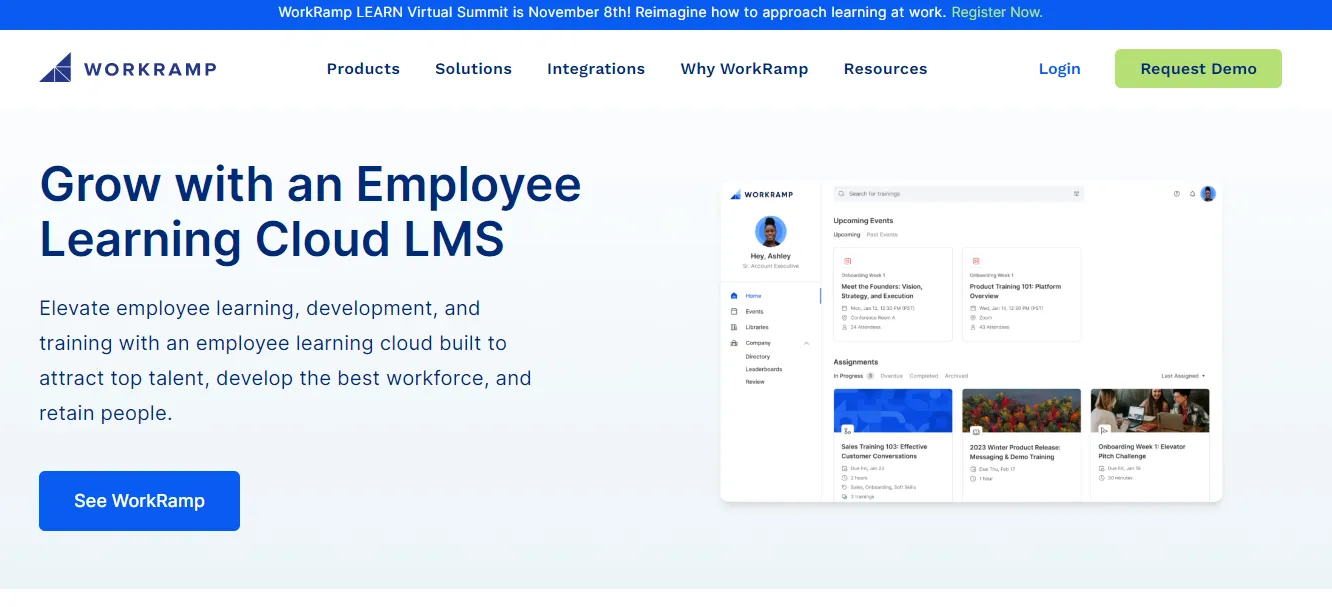Open 2023 Winter Product Release title text
1332x607 pixels.
pos(1015,452)
